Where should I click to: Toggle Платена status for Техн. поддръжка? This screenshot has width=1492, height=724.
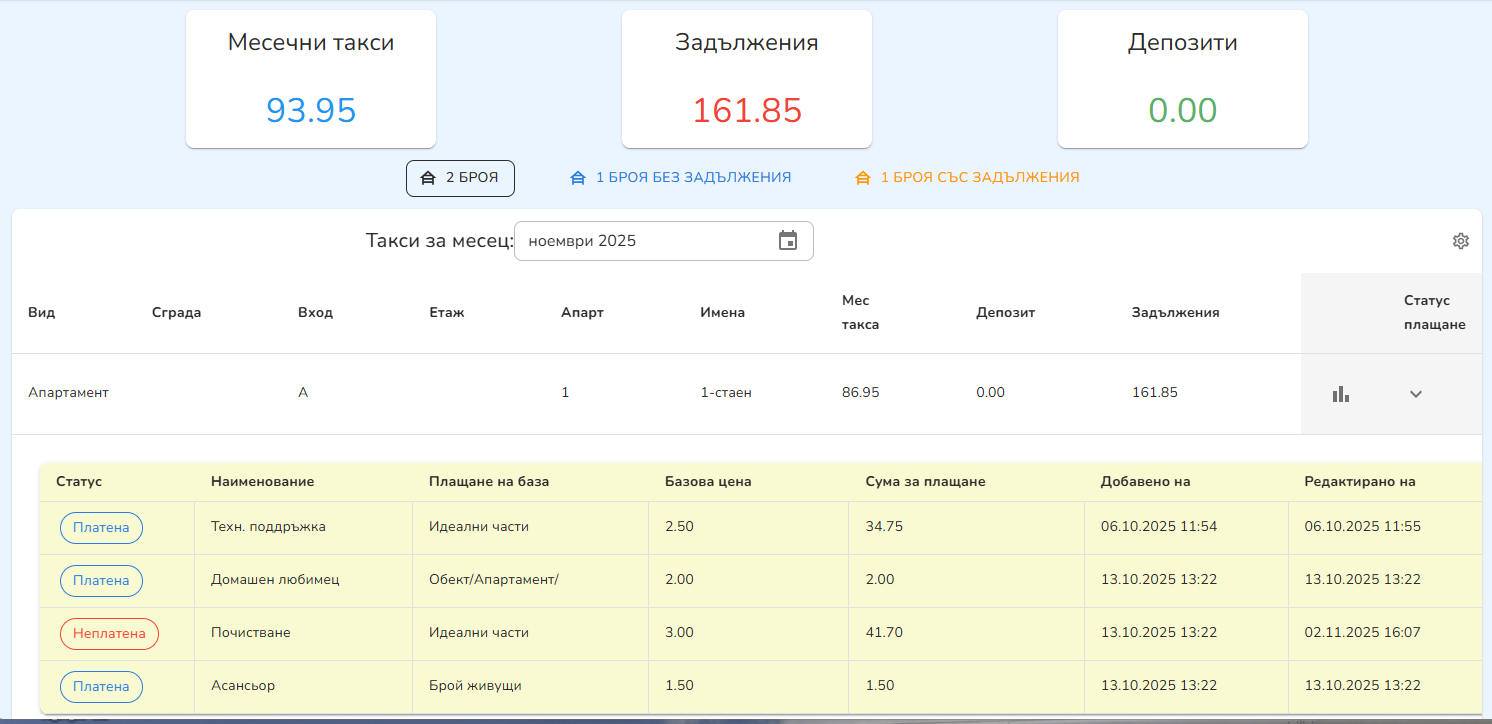click(x=101, y=527)
